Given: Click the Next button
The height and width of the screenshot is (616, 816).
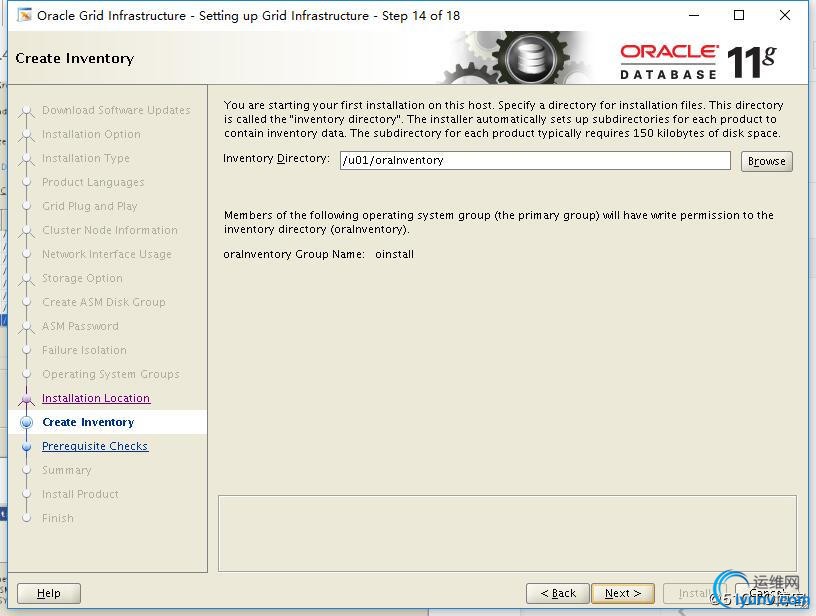Looking at the screenshot, I should (622, 593).
